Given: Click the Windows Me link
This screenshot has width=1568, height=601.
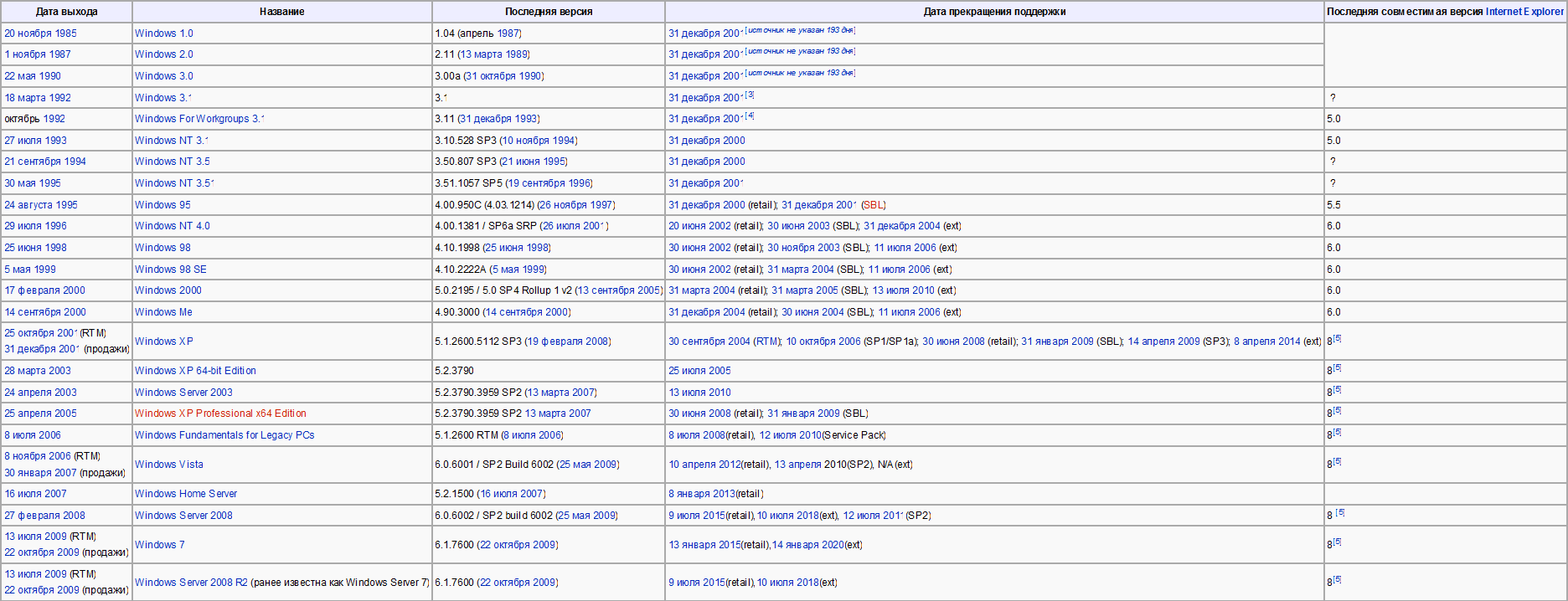Looking at the screenshot, I should coord(163,312).
